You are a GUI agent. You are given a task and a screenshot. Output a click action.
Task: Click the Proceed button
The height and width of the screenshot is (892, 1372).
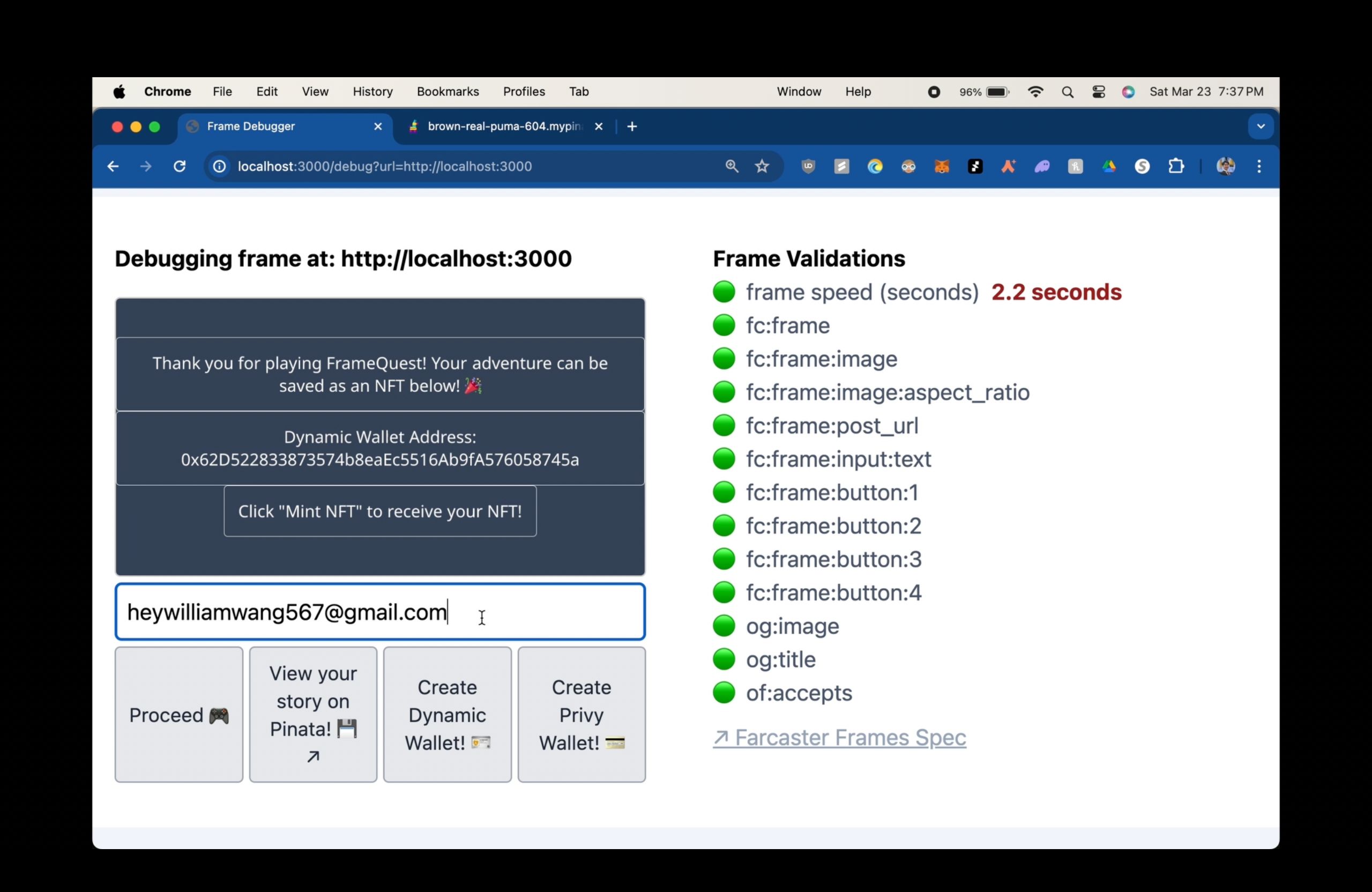click(178, 715)
